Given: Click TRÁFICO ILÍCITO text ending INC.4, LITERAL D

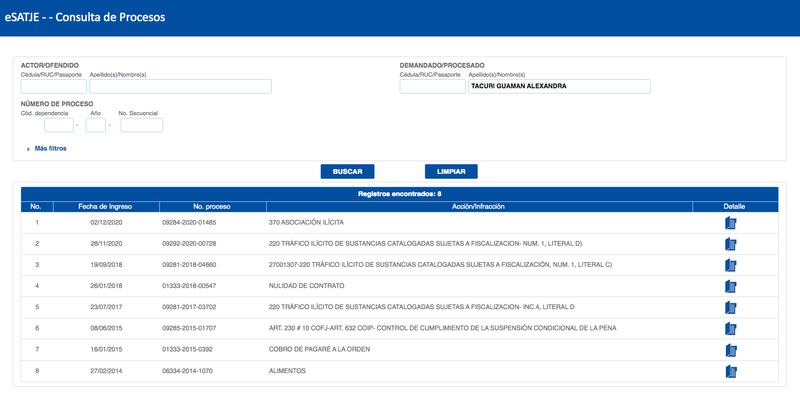Looking at the screenshot, I should [421, 307].
